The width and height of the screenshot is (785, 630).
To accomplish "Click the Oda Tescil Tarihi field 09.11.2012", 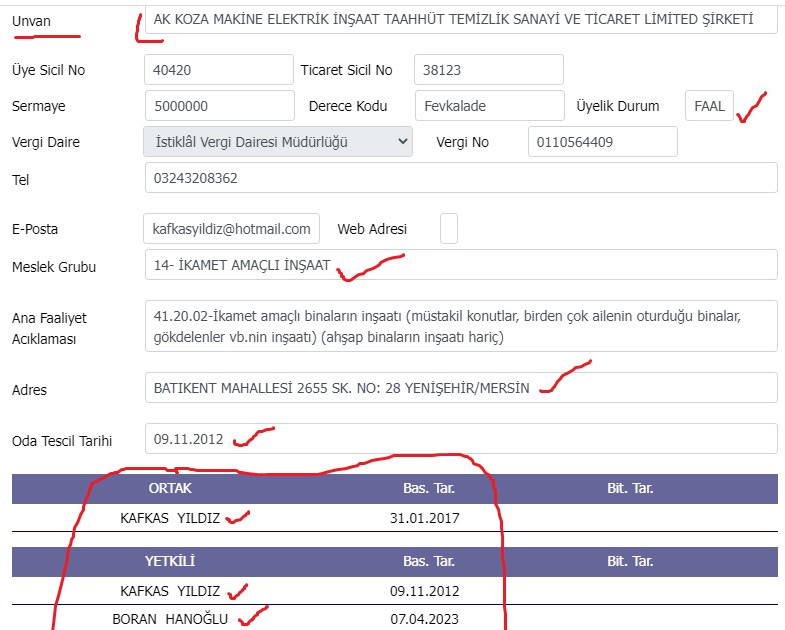I will point(461,439).
